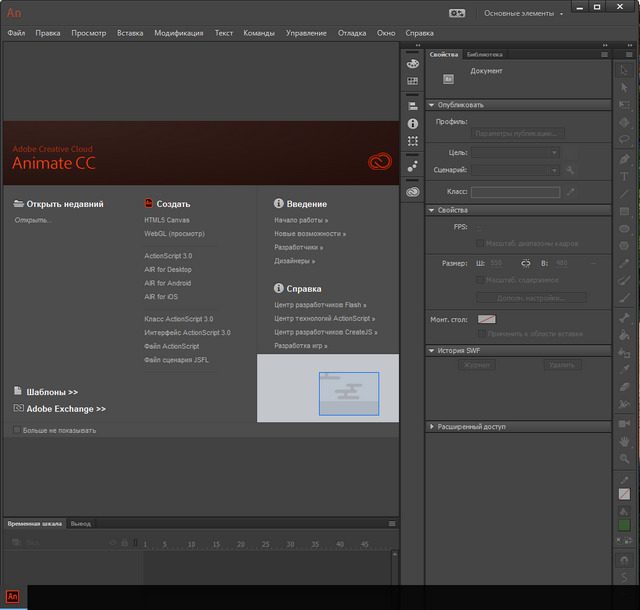The height and width of the screenshot is (610, 640).
Task: Select the Bone tool
Action: pos(624,318)
